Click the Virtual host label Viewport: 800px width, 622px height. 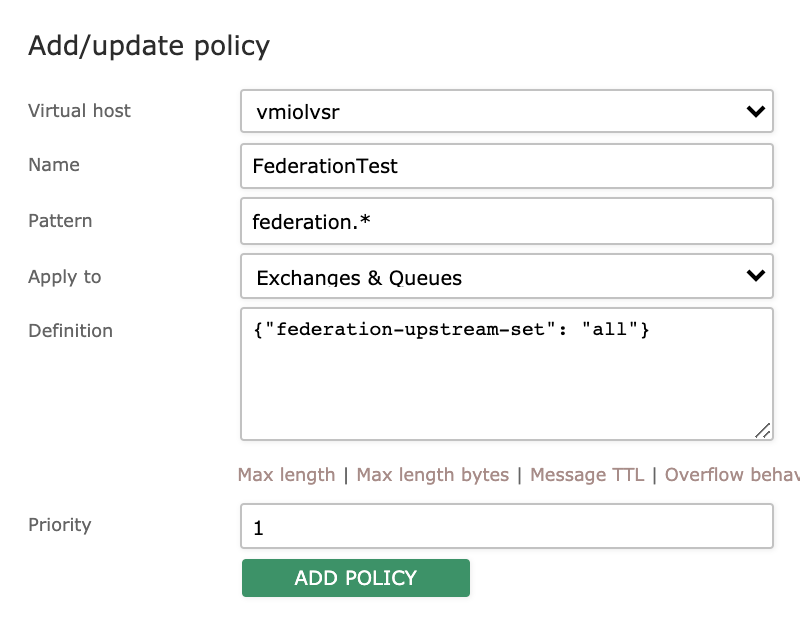tap(79, 111)
